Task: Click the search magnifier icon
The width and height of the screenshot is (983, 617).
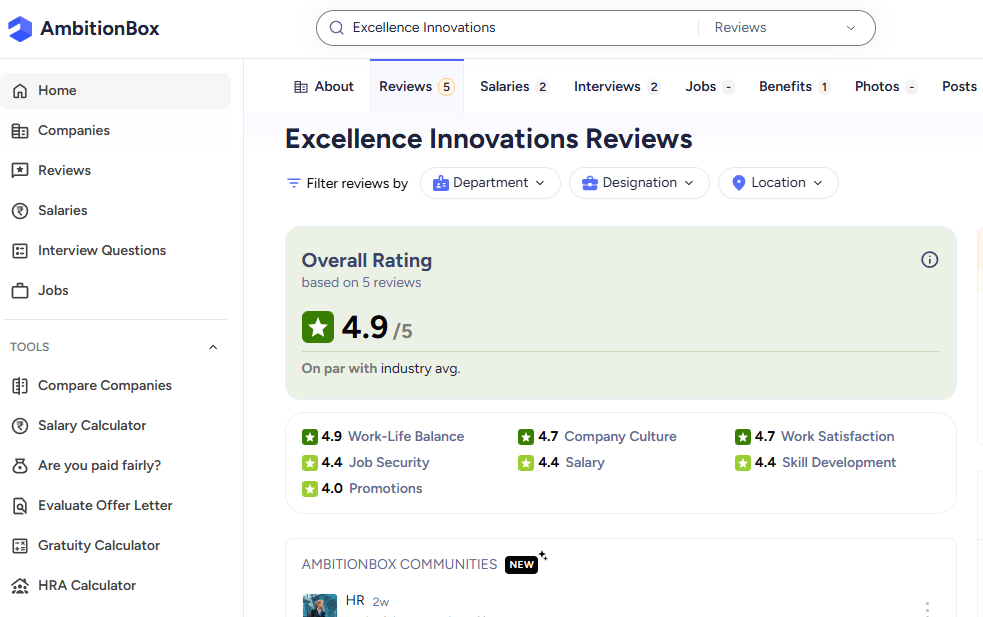Action: coord(337,28)
